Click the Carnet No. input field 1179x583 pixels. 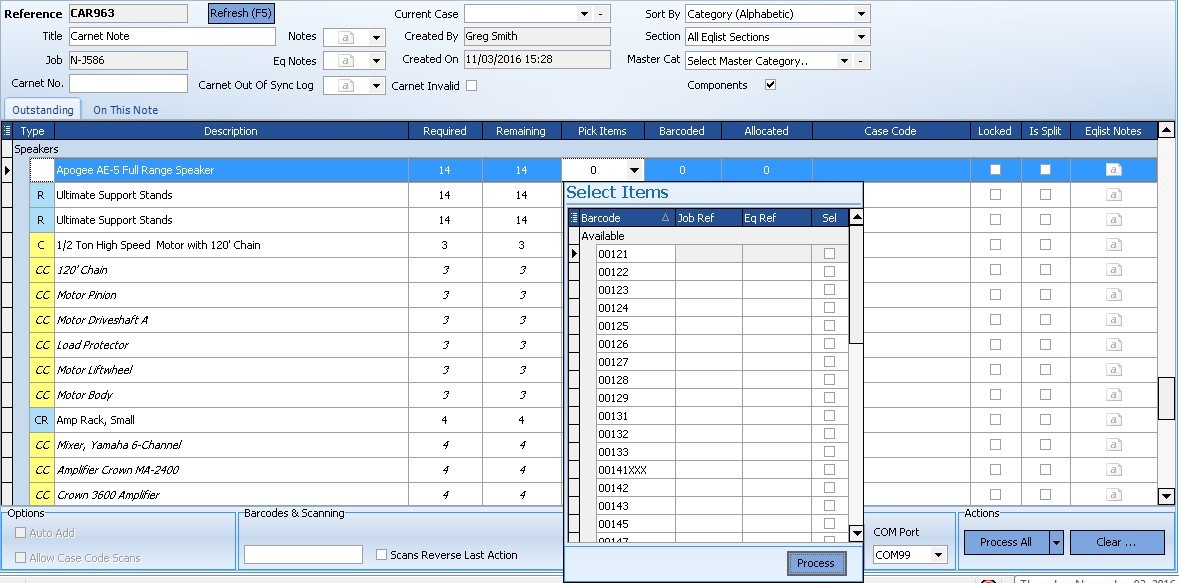coord(128,83)
